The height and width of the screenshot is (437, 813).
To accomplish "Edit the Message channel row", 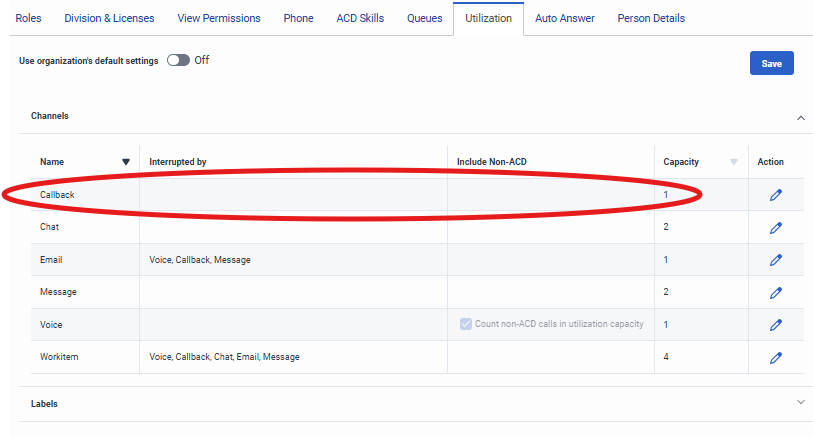I will [776, 293].
